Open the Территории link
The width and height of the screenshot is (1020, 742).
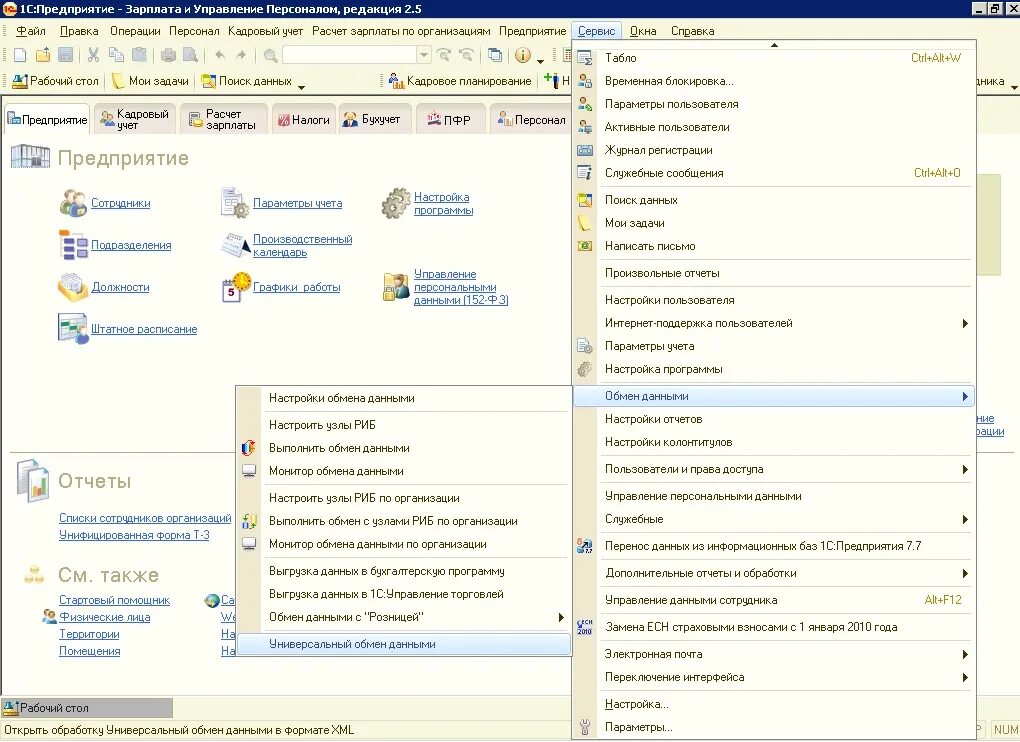(89, 633)
